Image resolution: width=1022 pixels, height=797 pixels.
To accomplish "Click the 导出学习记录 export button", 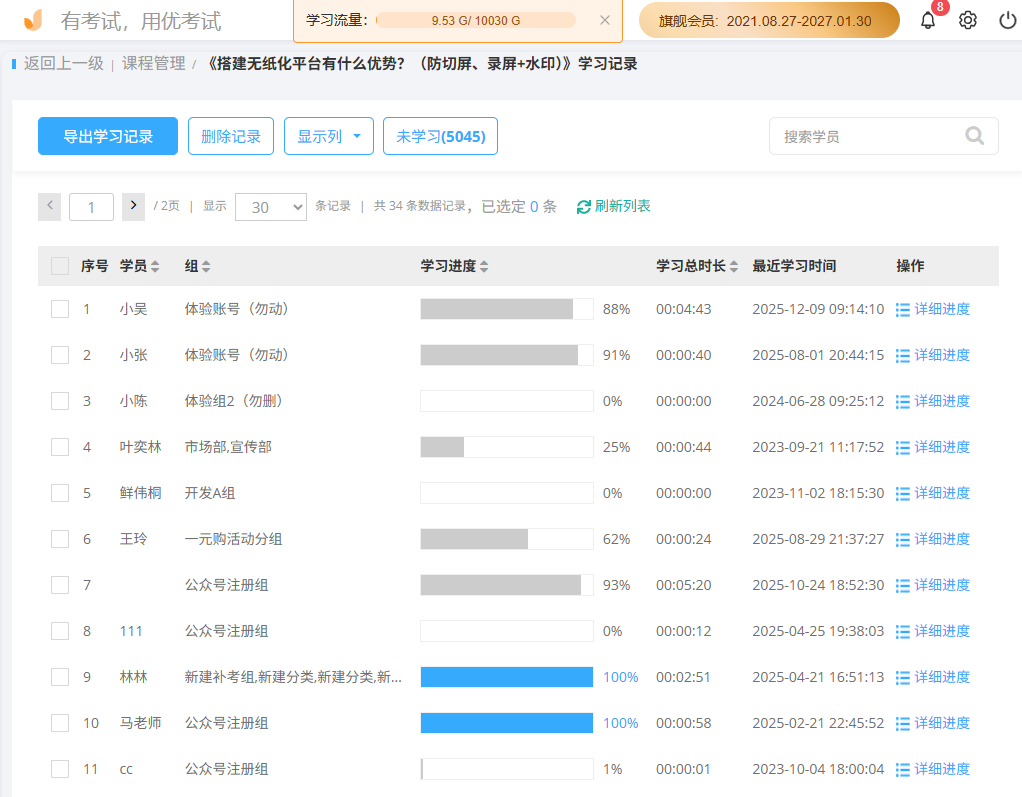I will coord(107,135).
